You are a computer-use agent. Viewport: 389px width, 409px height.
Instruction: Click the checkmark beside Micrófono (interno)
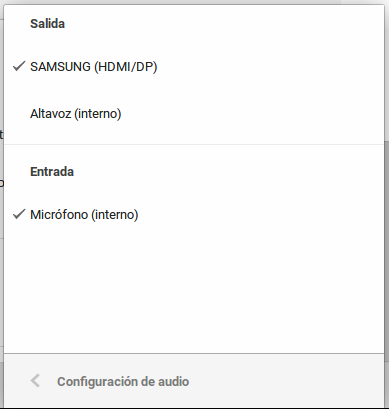(x=19, y=214)
